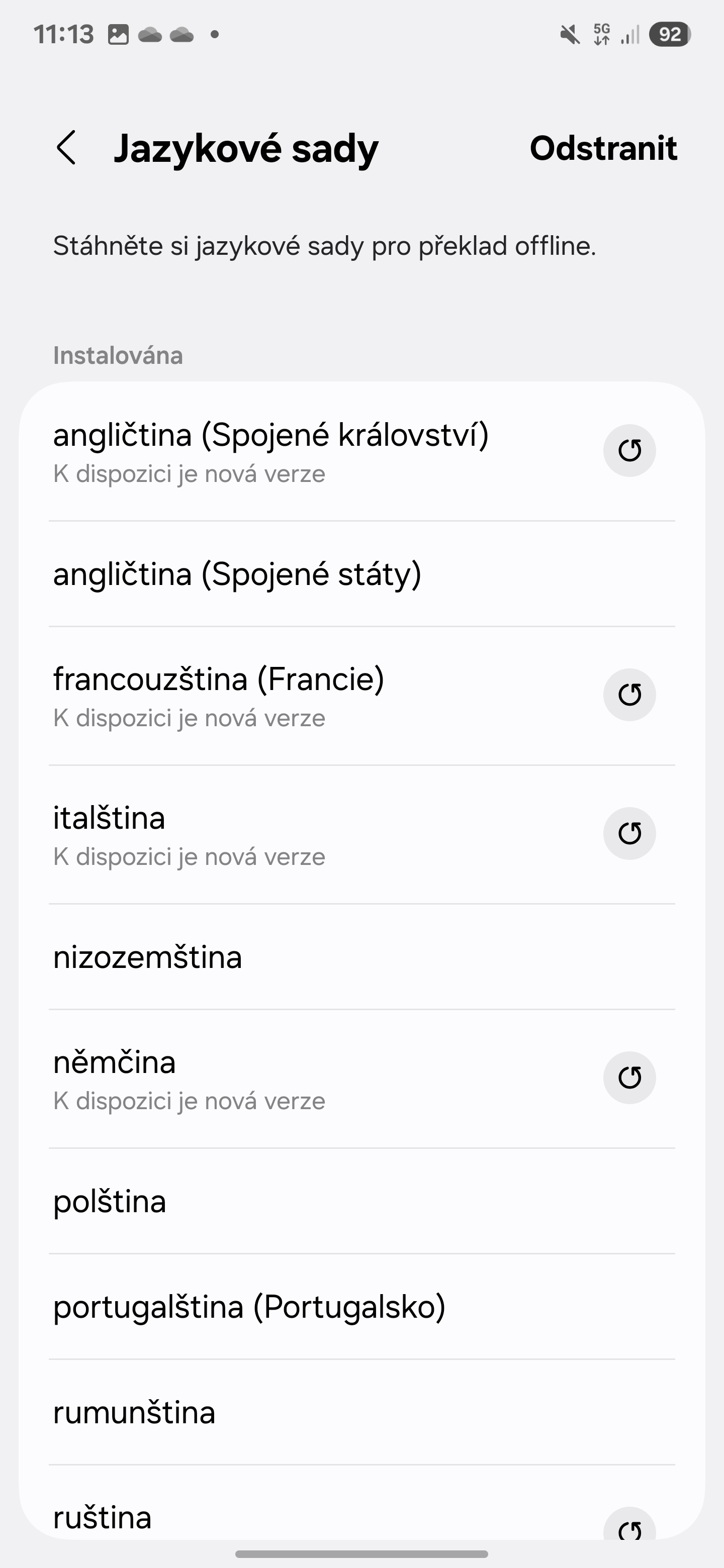Tap update icon next to italština
Screen dimensions: 724x1568
click(629, 833)
